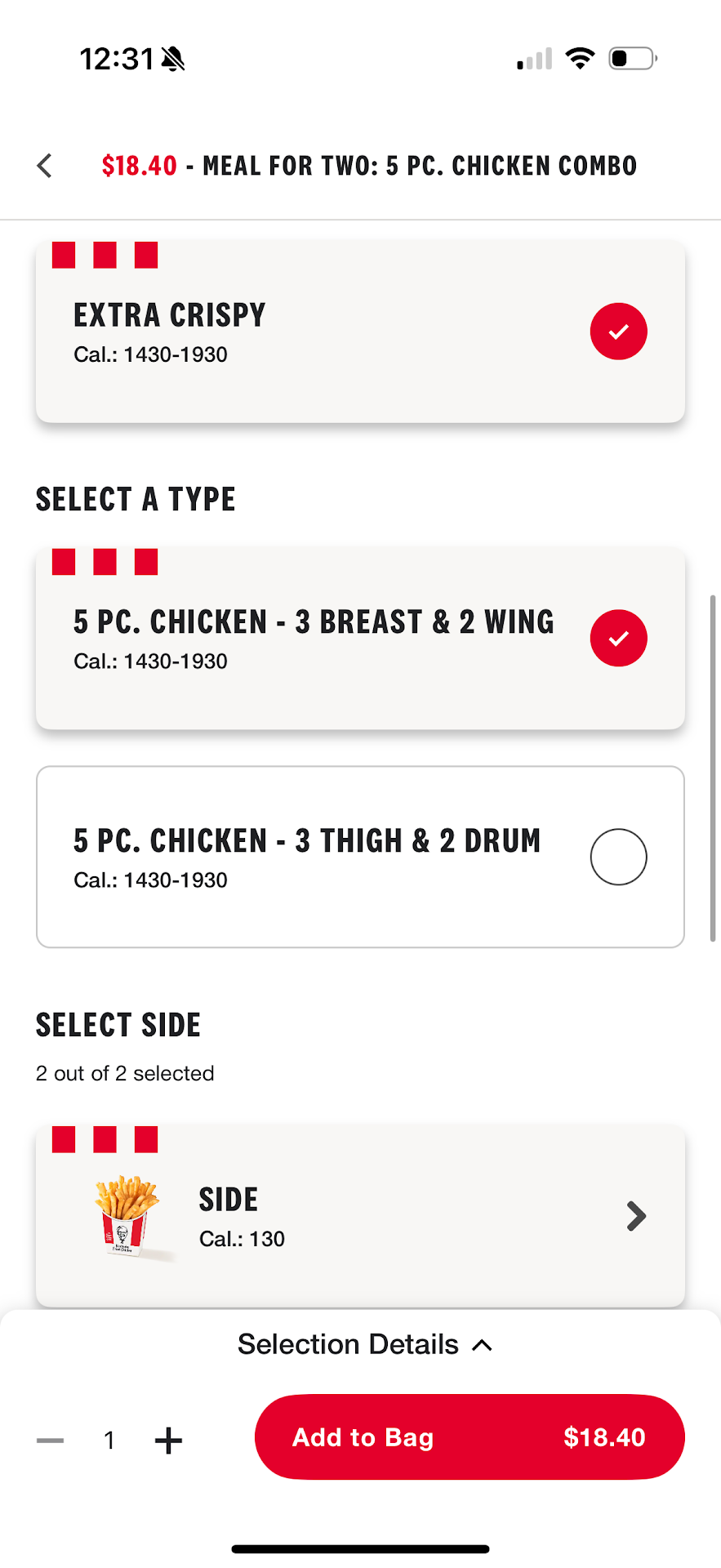Viewport: 721px width, 1568px height.
Task: Select the 3 Breast & 2 Wing radio
Action: [618, 638]
